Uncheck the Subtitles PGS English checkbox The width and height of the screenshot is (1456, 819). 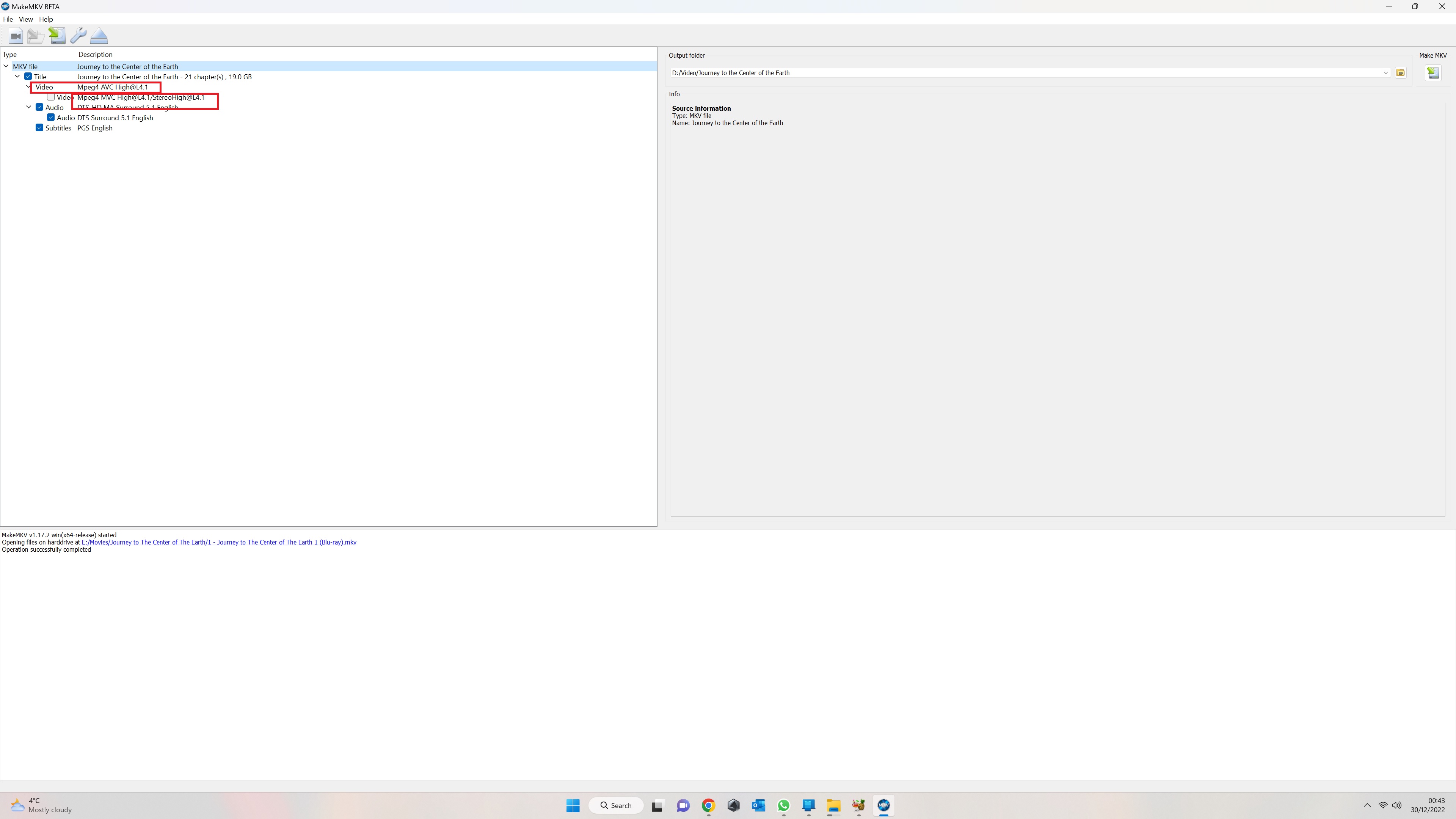click(39, 128)
